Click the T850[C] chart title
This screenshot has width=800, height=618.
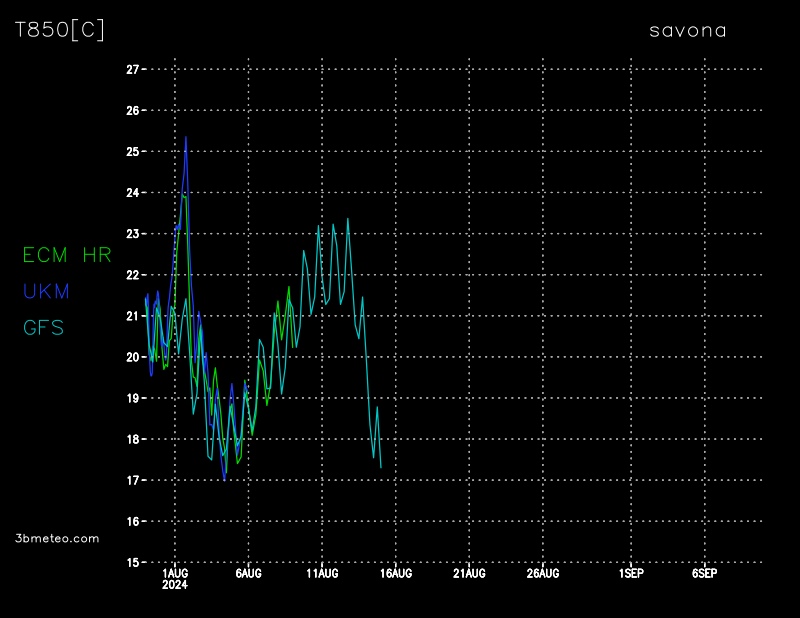(x=59, y=30)
